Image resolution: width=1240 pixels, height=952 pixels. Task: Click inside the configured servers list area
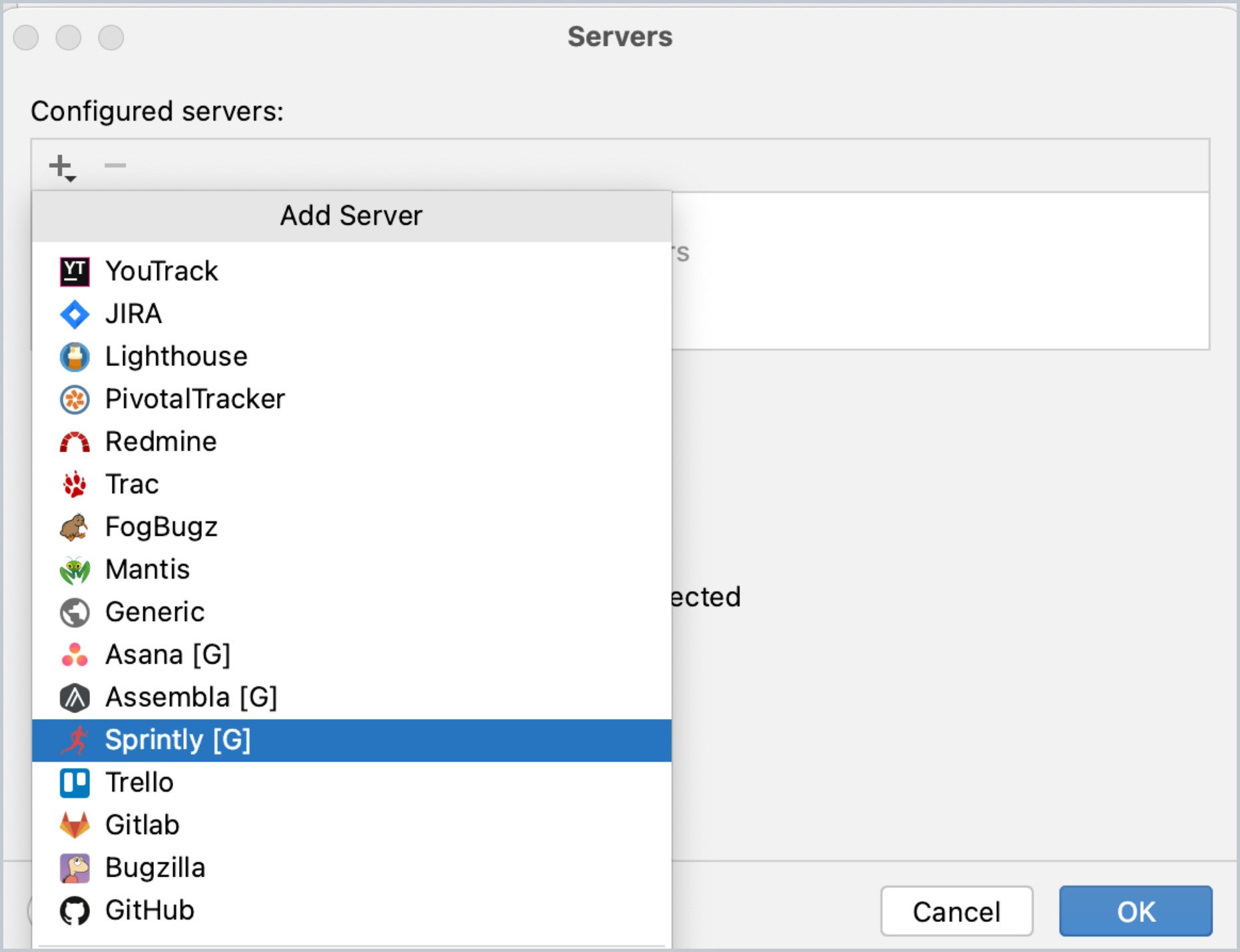(940, 271)
